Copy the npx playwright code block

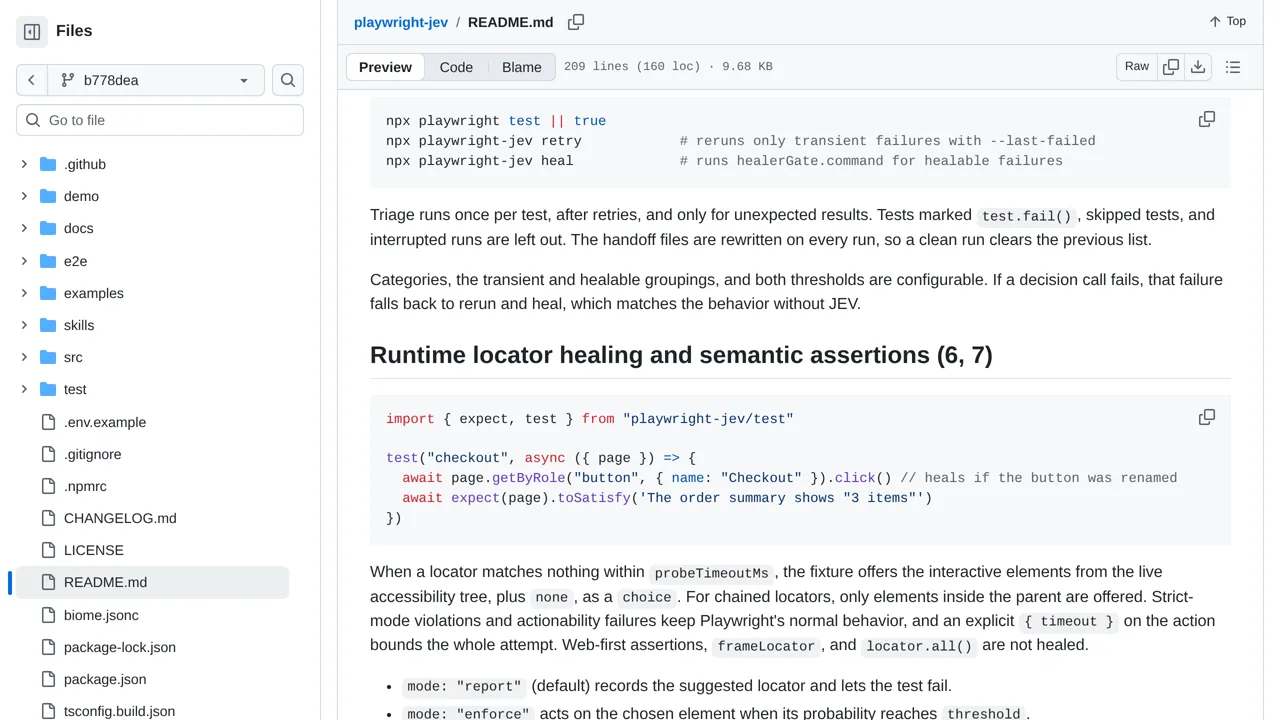coord(1207,119)
